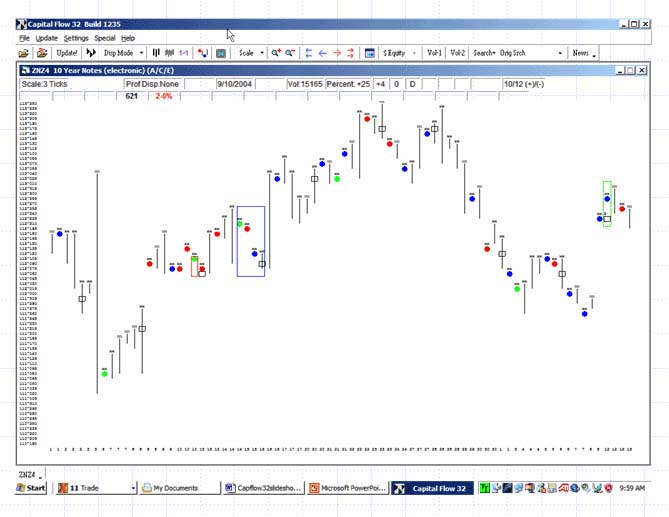669x517 pixels.
Task: Open the Special menu
Action: click(x=105, y=37)
